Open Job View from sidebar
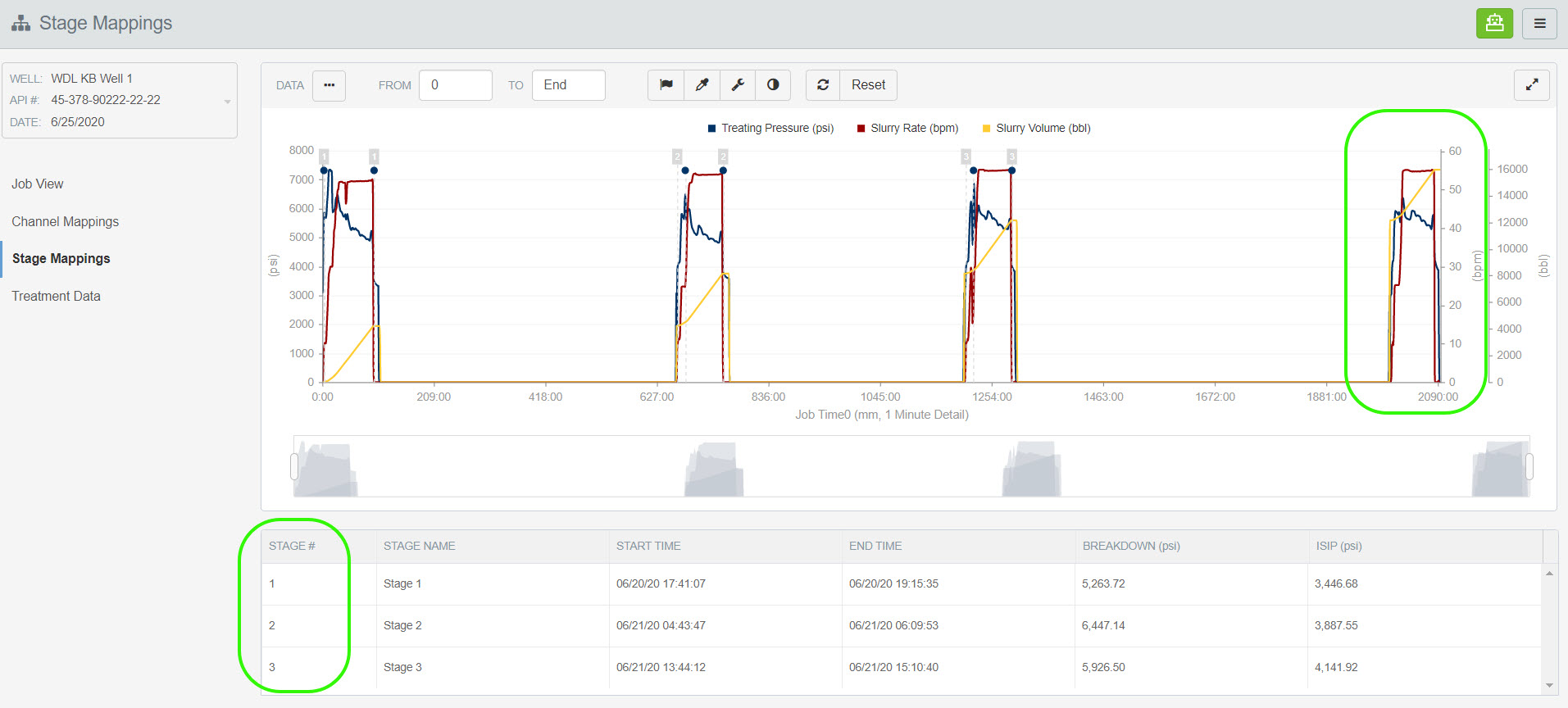The image size is (1568, 708). pyautogui.click(x=38, y=184)
